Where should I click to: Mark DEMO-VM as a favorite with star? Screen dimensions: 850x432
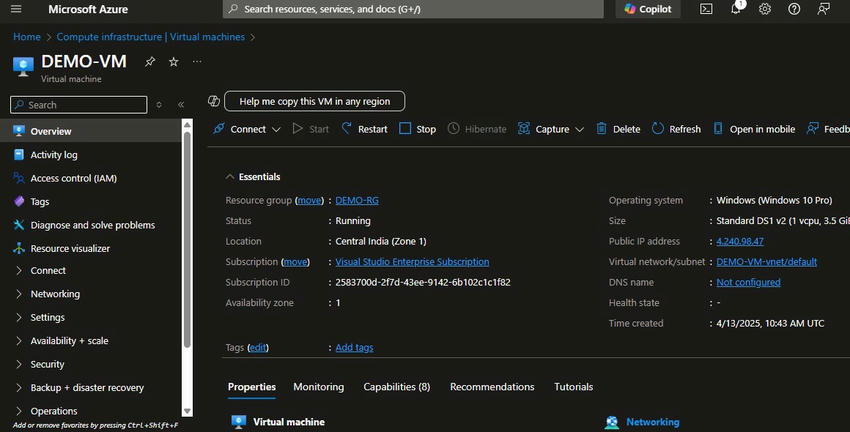click(x=173, y=62)
